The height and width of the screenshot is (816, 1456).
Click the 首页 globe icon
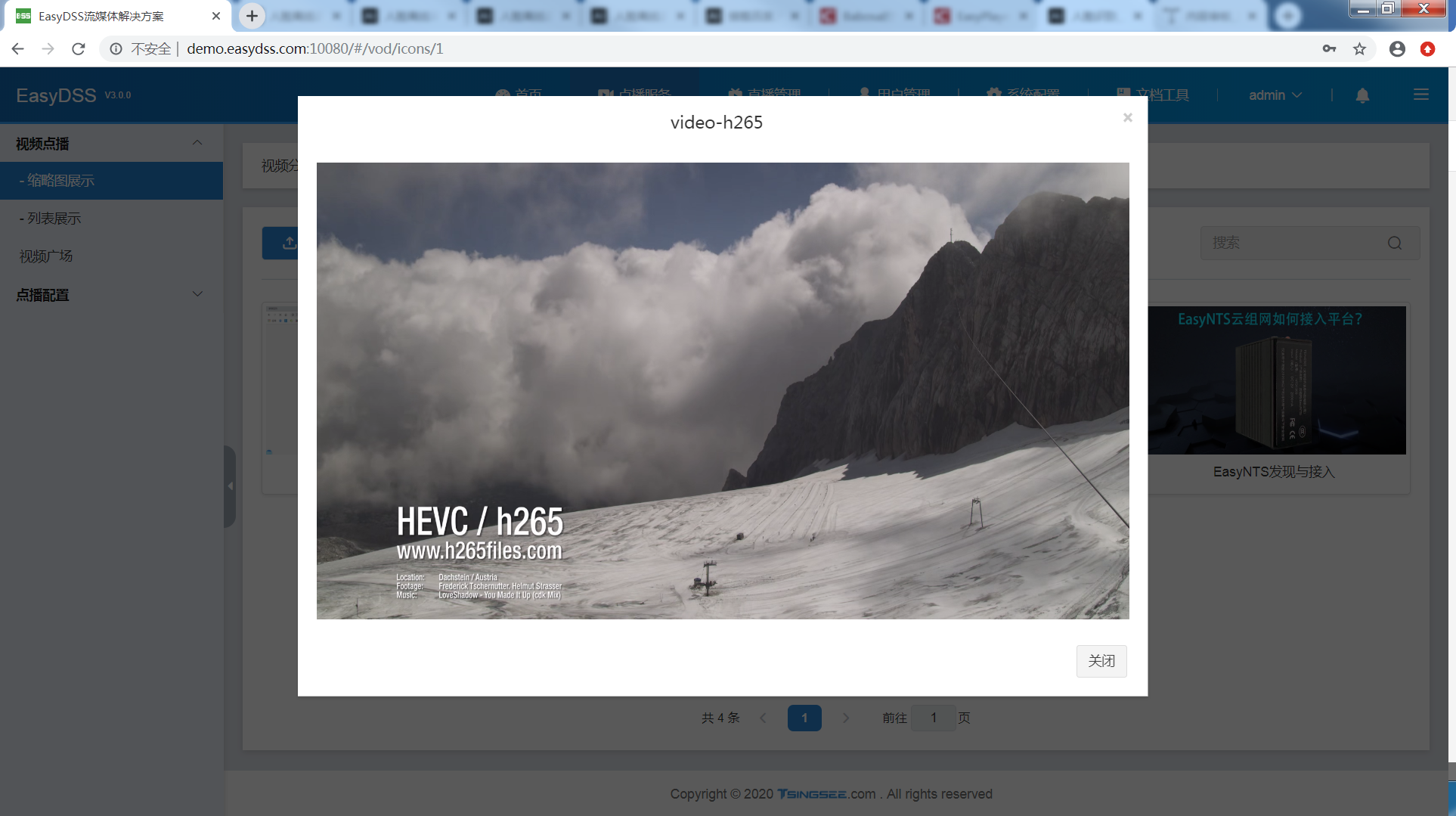click(x=503, y=94)
